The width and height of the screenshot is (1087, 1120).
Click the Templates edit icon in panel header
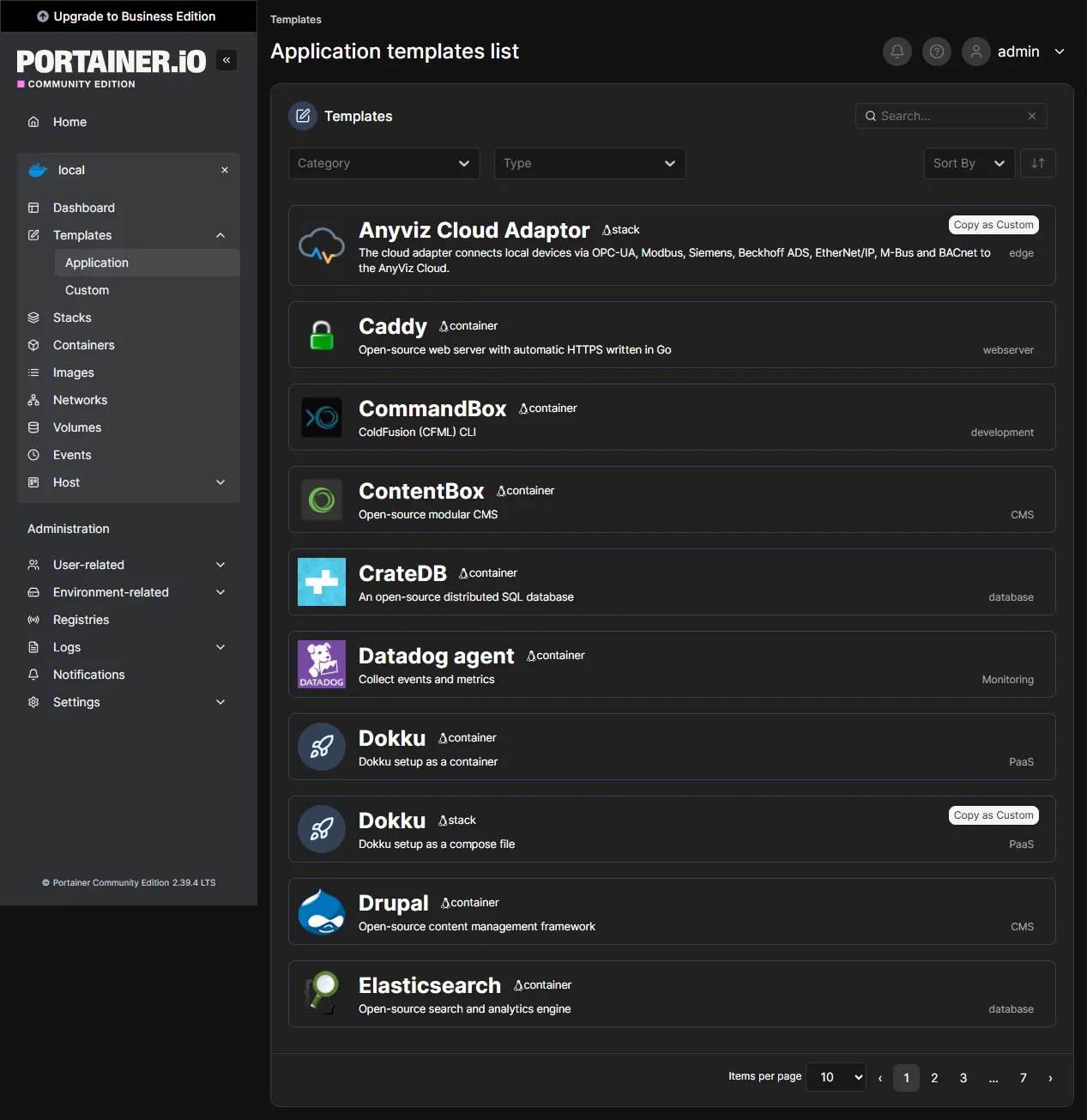point(303,116)
